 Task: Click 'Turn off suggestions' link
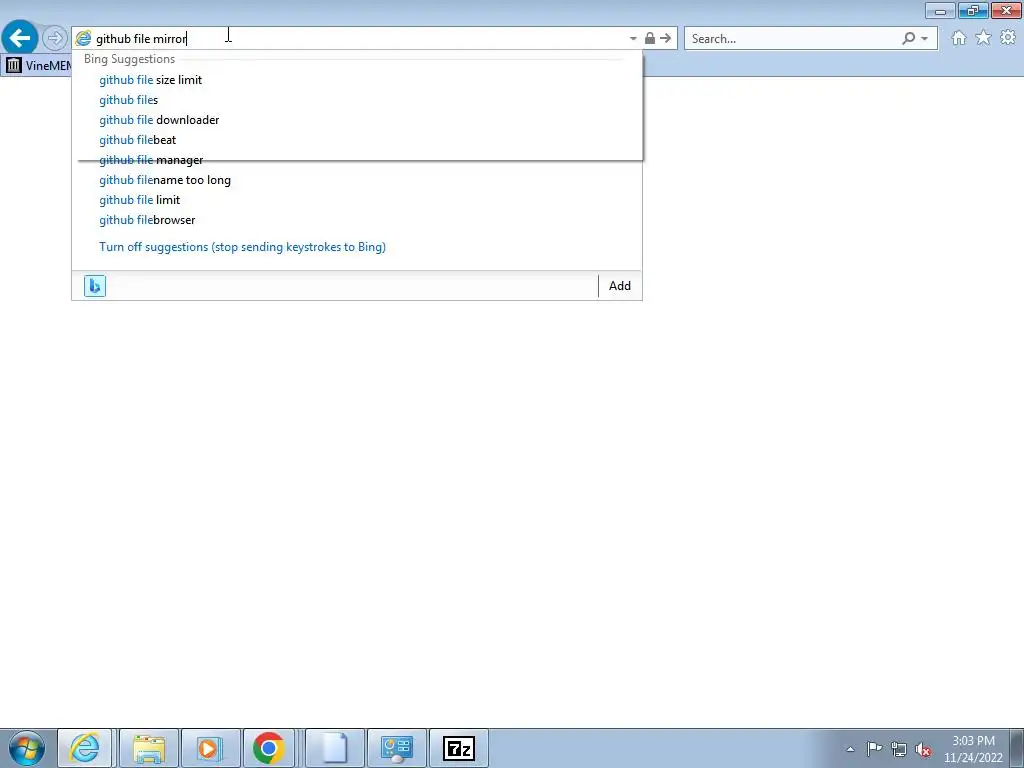tap(242, 247)
